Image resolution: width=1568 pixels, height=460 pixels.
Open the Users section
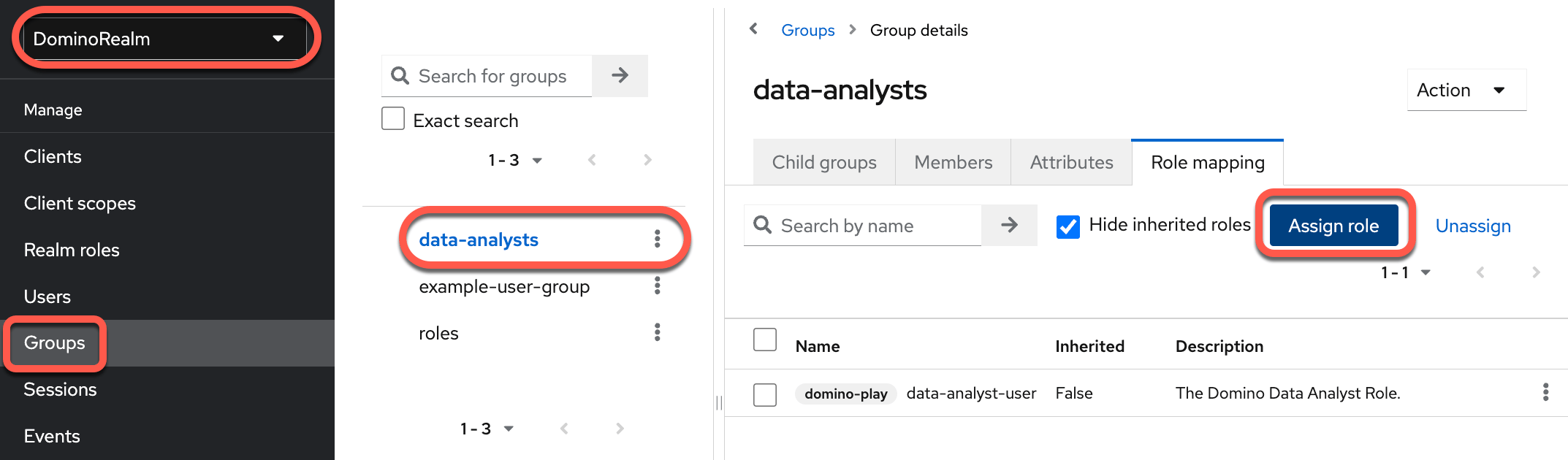tap(47, 296)
